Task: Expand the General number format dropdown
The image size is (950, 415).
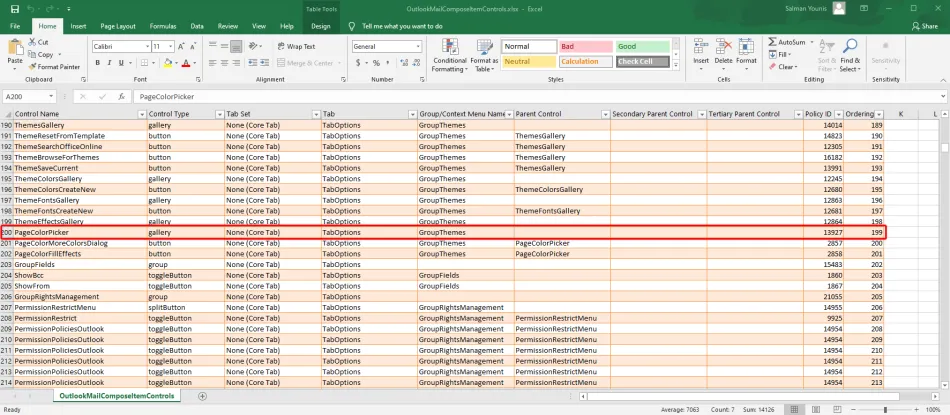Action: click(x=418, y=46)
